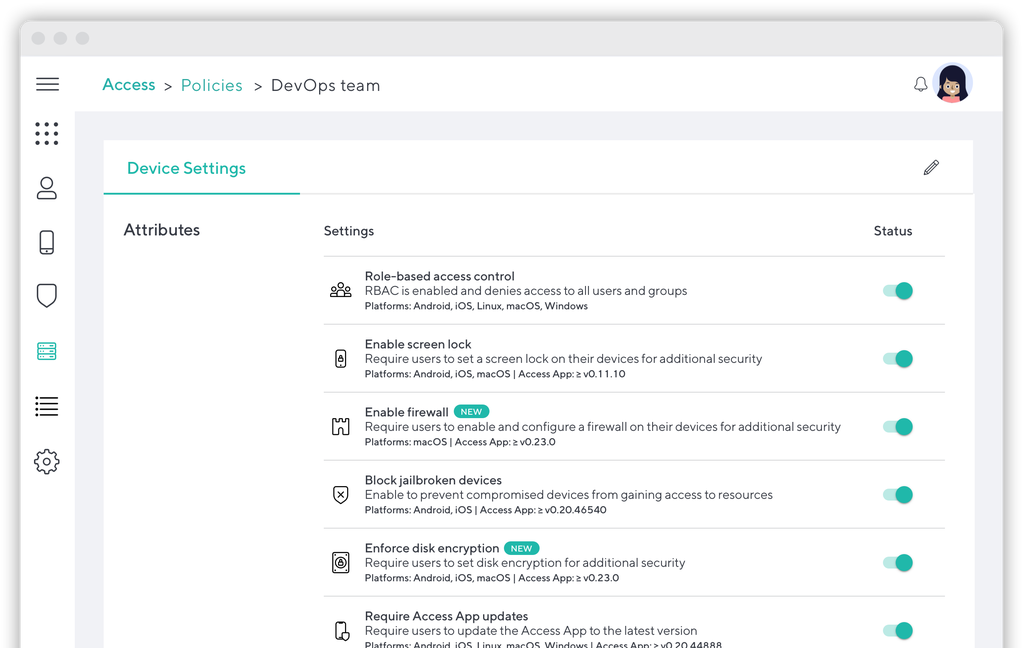Screen dimensions: 1024x648
Task: Turn off Enable firewall toggle
Action: coord(898,427)
